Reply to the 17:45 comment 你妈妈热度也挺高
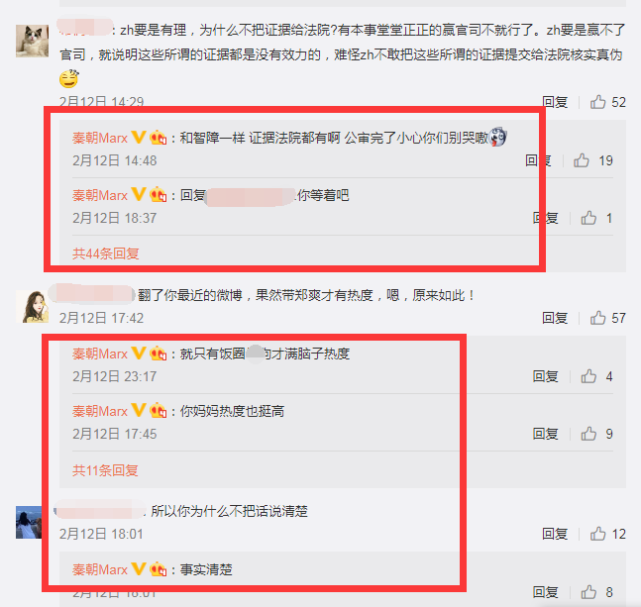 tap(545, 434)
